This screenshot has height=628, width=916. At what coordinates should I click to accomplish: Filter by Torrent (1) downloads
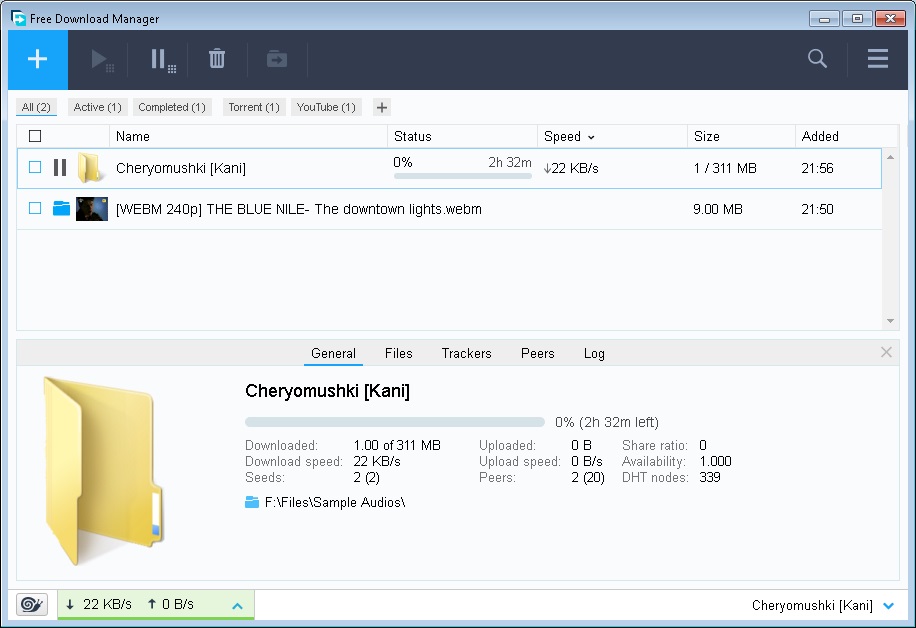[254, 107]
